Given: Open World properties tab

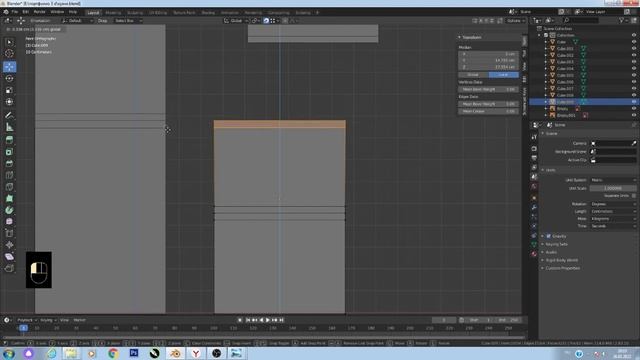Looking at the screenshot, I should click(534, 187).
